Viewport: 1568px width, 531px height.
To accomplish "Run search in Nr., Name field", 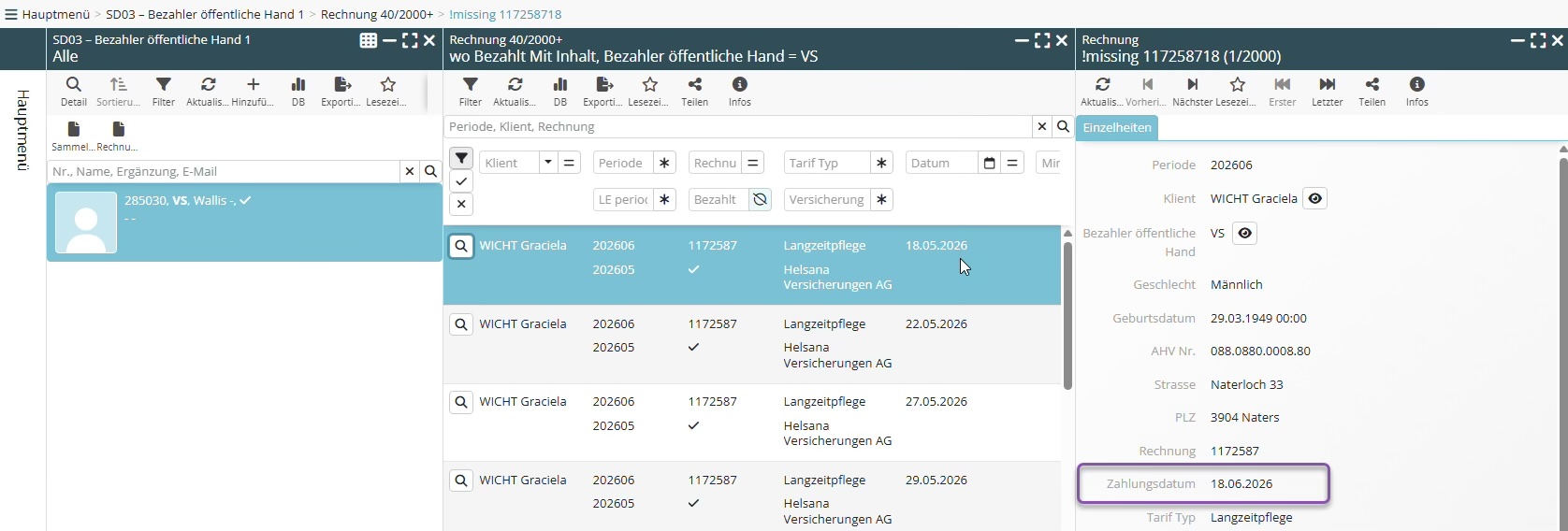I will coord(431,172).
